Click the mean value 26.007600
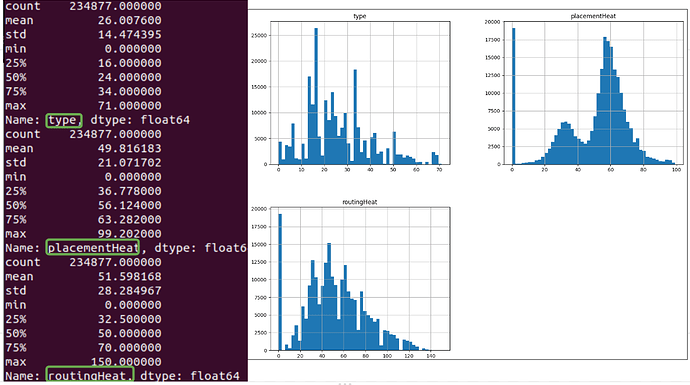Screen dimensions: 690x385 [129, 20]
